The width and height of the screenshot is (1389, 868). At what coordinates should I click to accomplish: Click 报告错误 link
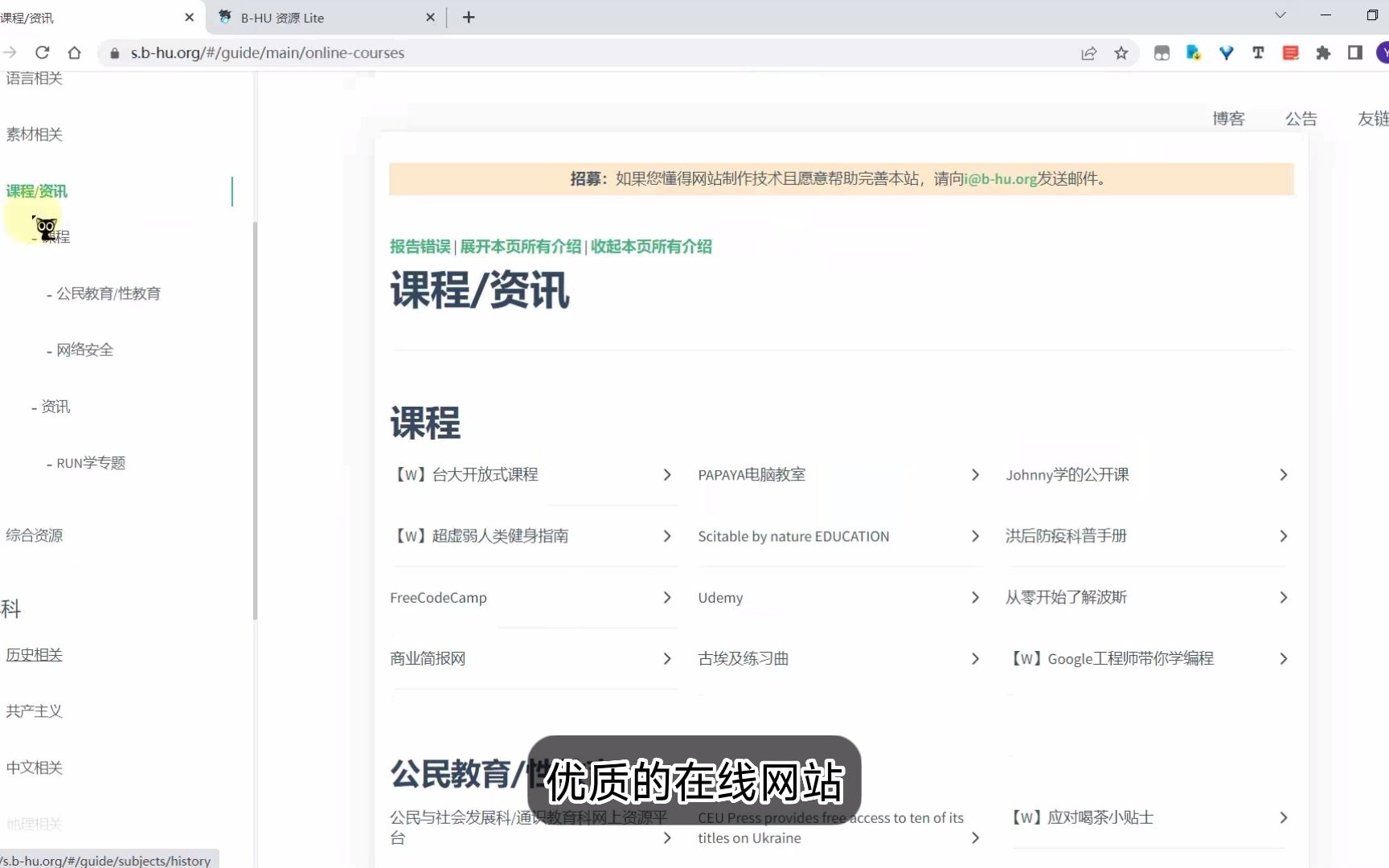click(x=420, y=247)
